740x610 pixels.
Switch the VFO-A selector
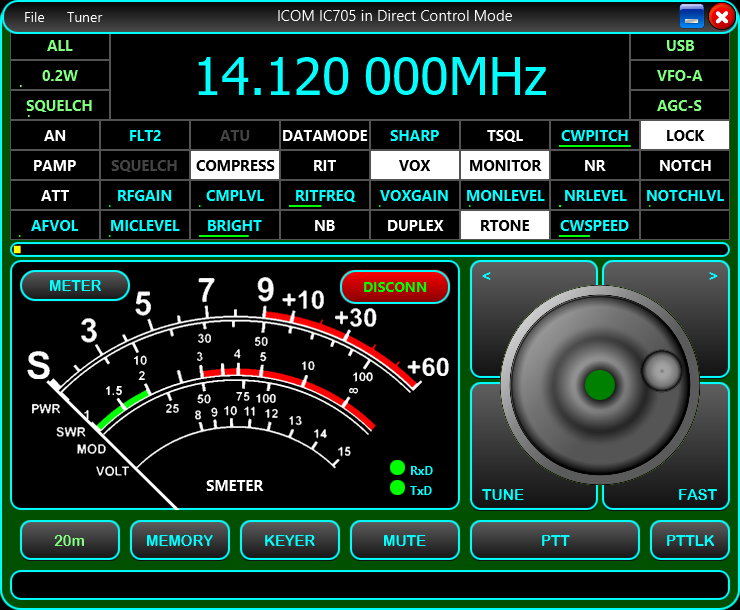point(680,75)
